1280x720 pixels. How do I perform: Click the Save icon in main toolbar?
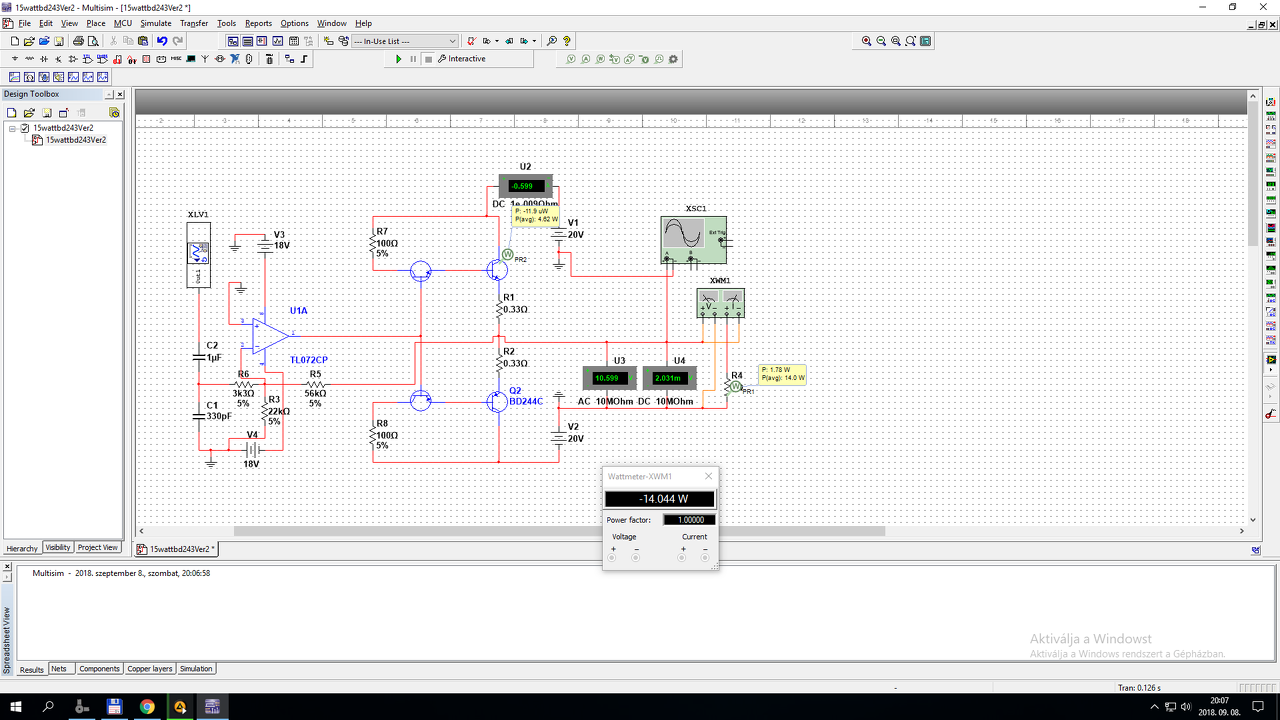(x=59, y=41)
